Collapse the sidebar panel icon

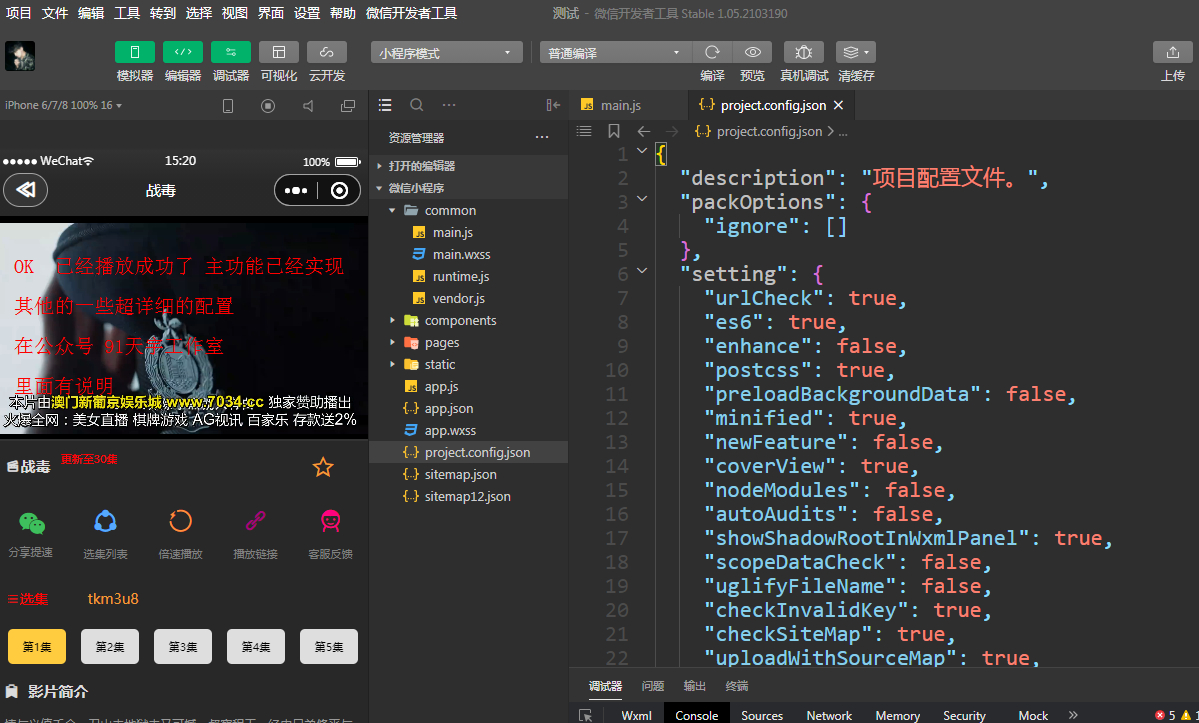tap(553, 105)
